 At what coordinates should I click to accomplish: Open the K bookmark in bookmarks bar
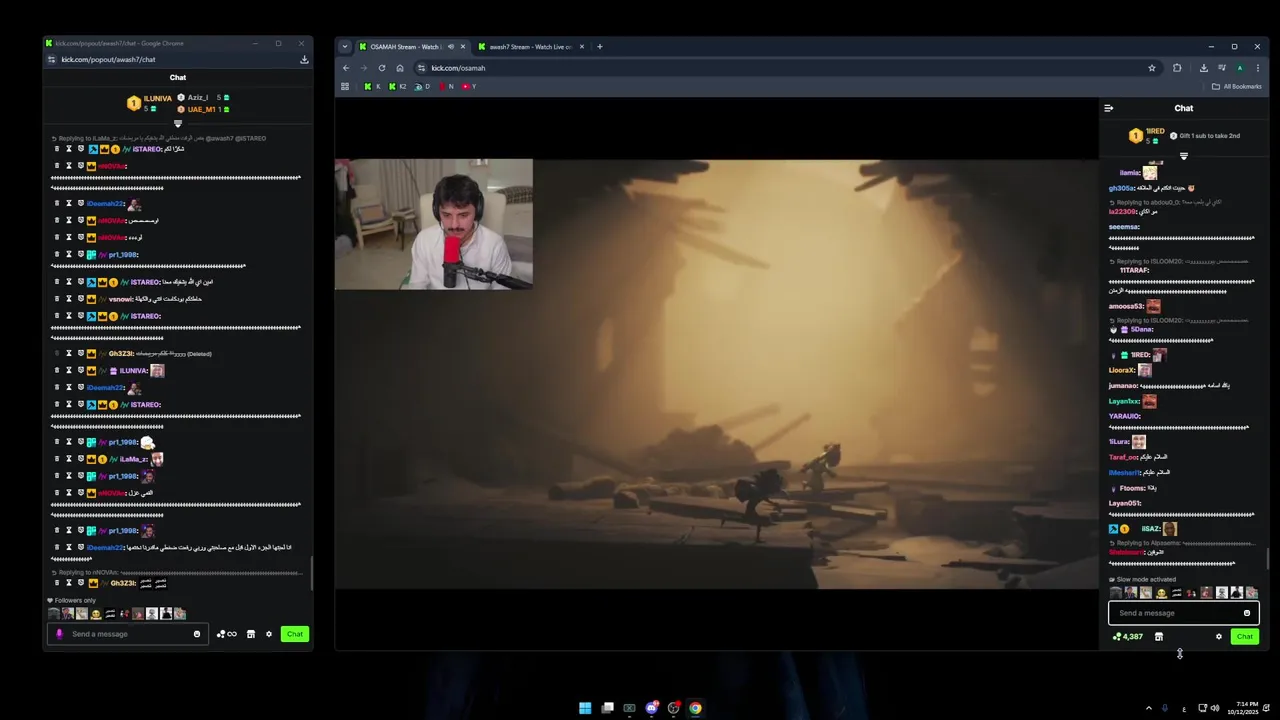(372, 87)
